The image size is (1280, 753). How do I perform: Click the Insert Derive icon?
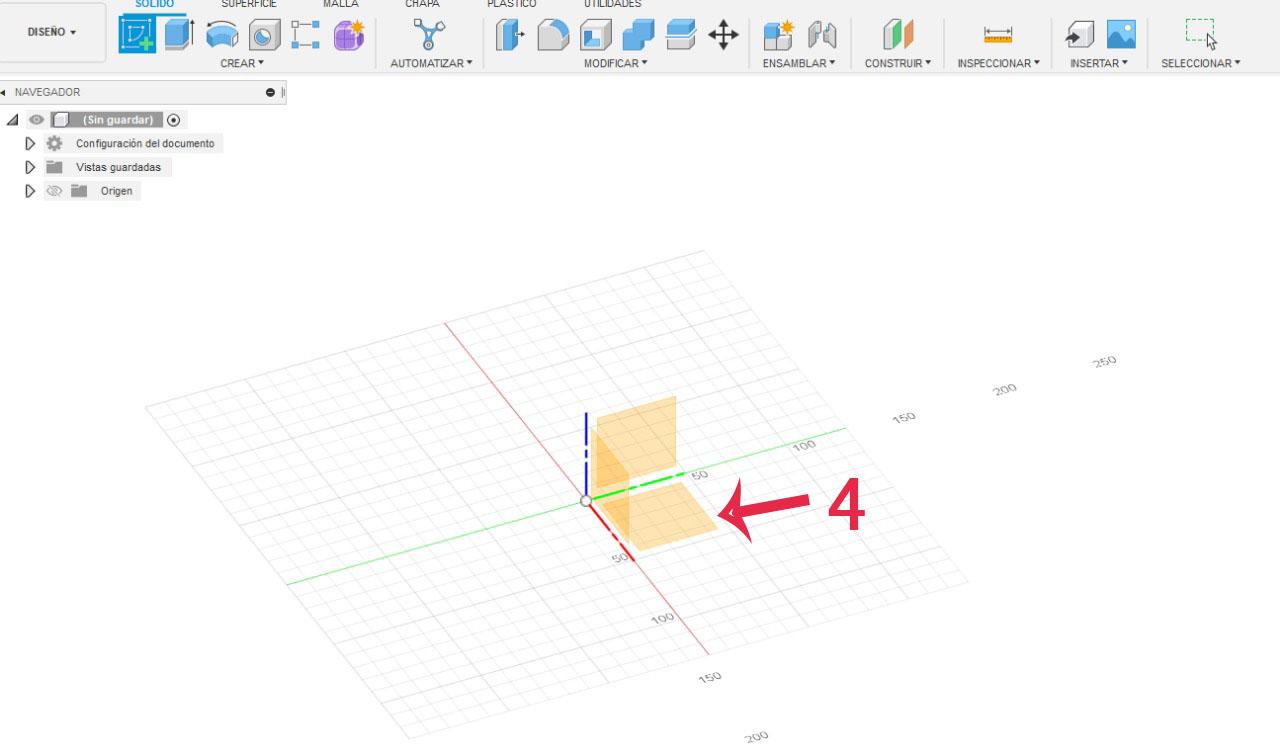coord(1079,36)
